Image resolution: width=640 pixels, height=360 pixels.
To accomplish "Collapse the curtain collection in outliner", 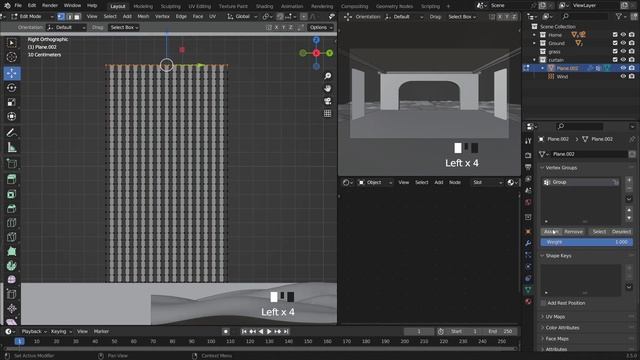I will 535,60.
